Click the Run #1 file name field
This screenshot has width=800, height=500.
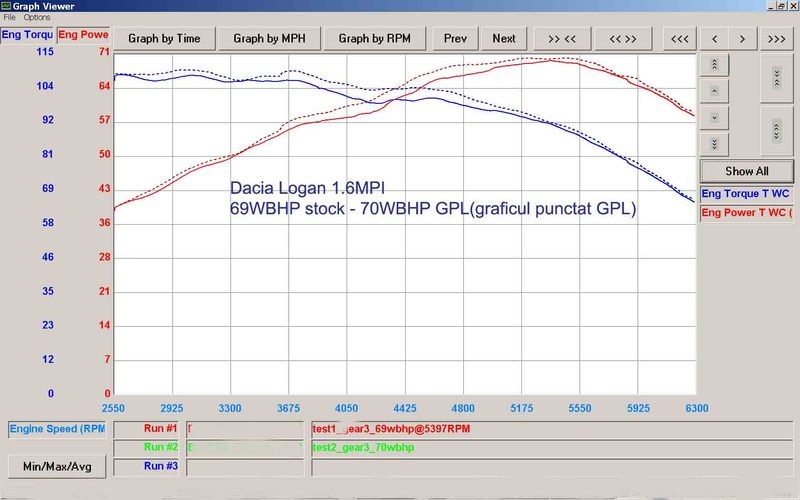[245, 429]
